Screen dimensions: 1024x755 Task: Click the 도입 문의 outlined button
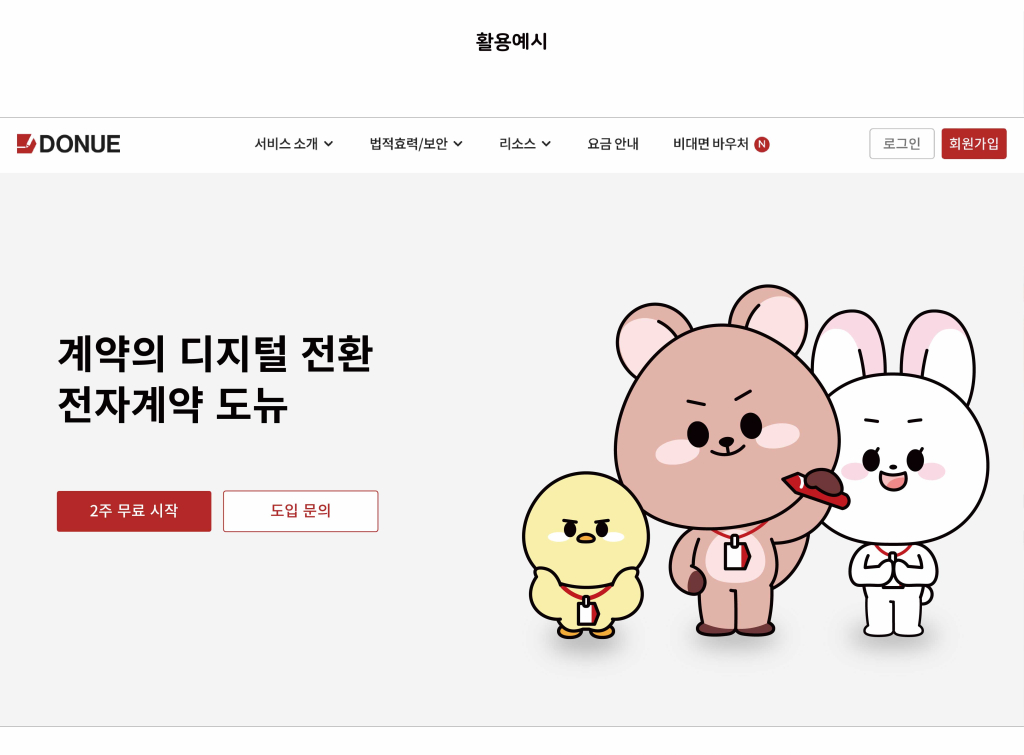300,511
